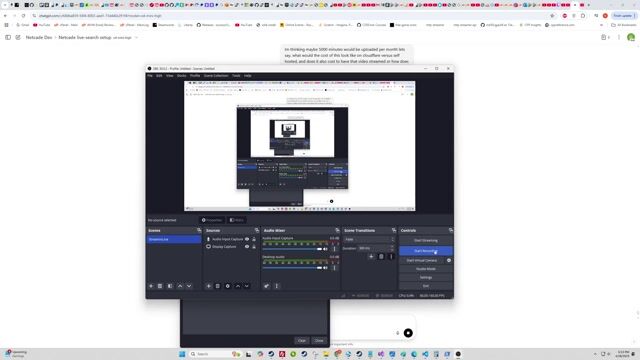Click Start Recording button
The width and height of the screenshot is (640, 360).
click(x=426, y=251)
